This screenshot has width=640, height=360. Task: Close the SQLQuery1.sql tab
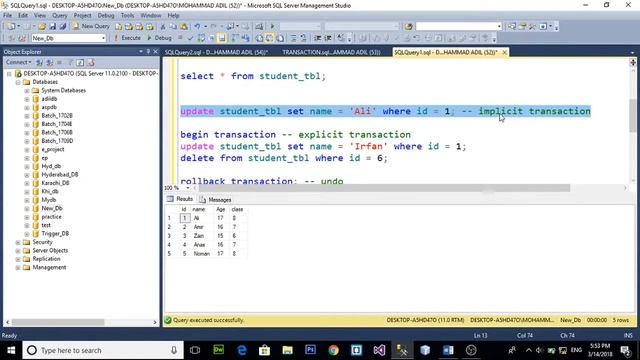[x=504, y=52]
